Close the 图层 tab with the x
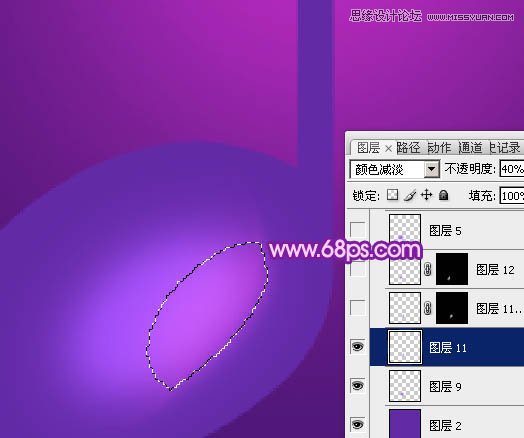 [388, 148]
